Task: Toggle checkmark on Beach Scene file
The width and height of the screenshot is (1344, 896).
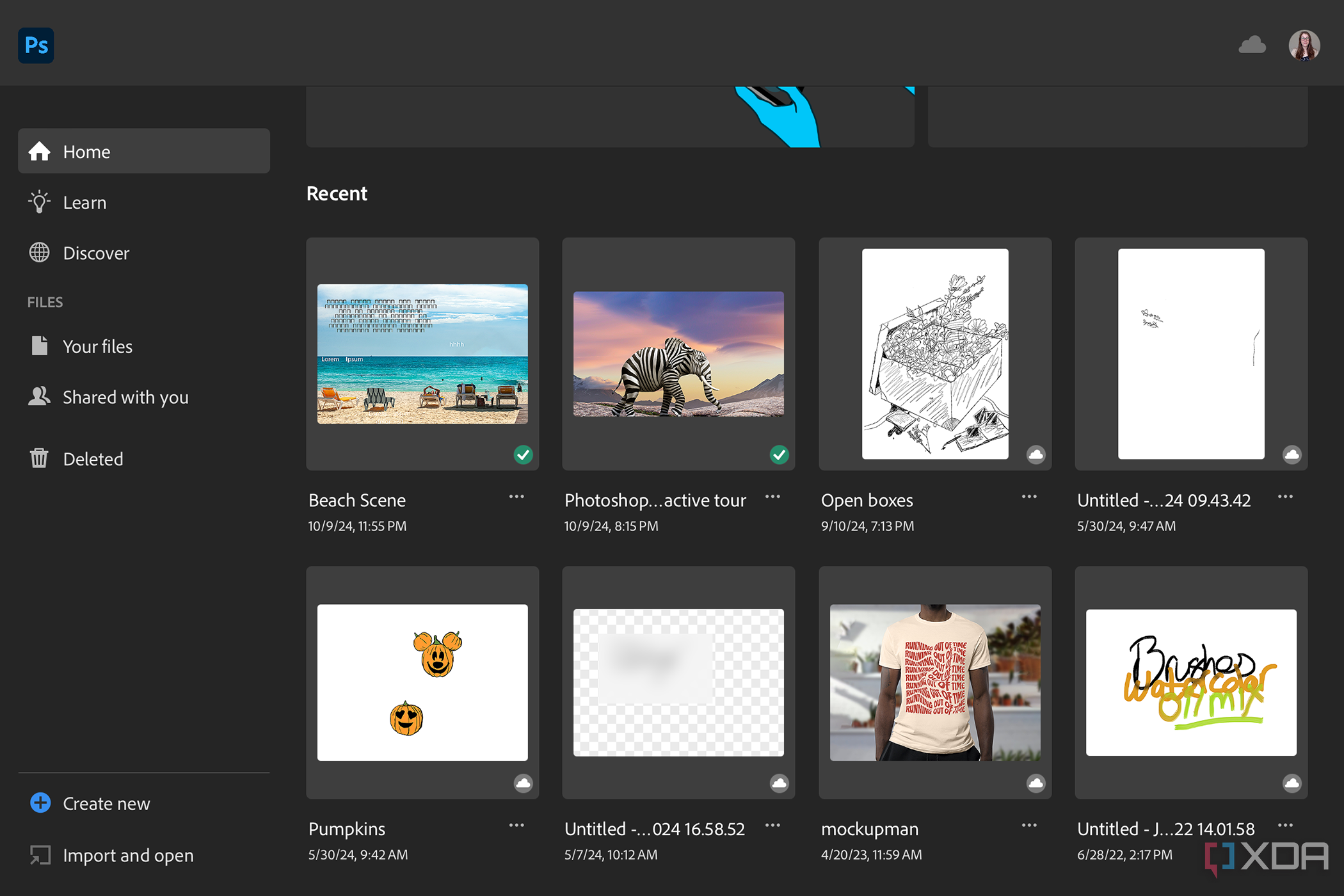Action: click(x=523, y=455)
